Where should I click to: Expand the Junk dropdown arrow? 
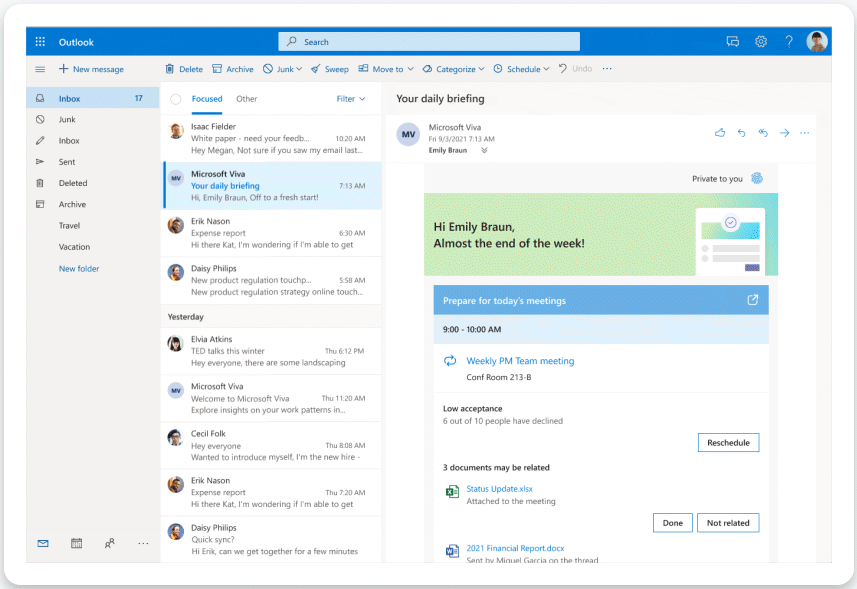point(298,69)
